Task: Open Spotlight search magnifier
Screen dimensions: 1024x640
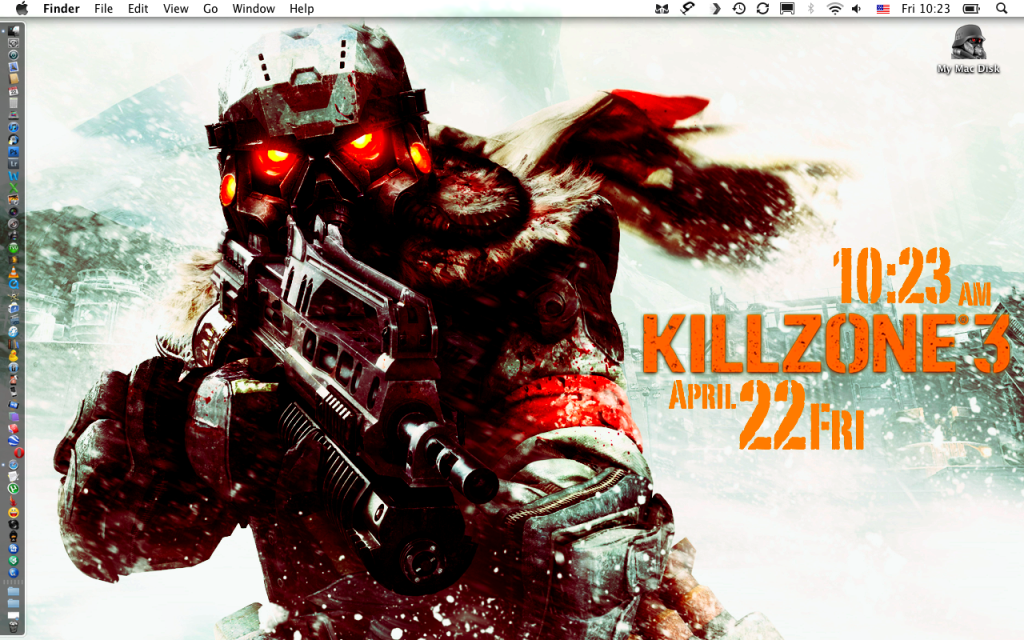Action: coord(1002,9)
